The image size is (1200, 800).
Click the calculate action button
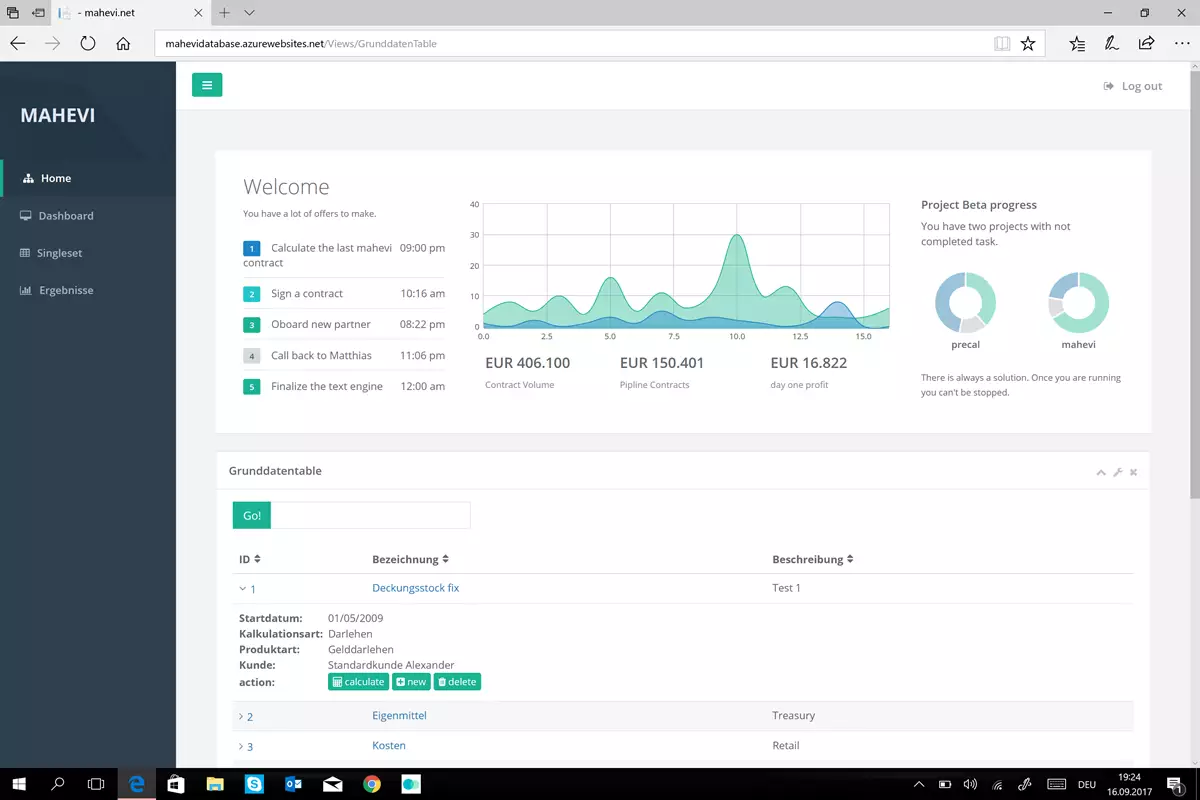pos(358,682)
